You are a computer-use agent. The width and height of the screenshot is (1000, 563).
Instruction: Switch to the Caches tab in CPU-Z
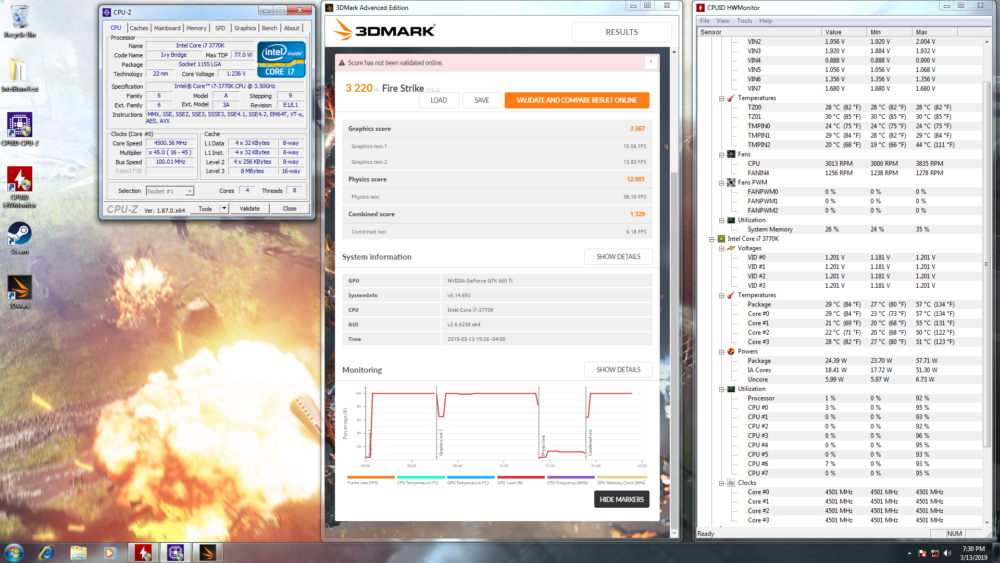[138, 28]
